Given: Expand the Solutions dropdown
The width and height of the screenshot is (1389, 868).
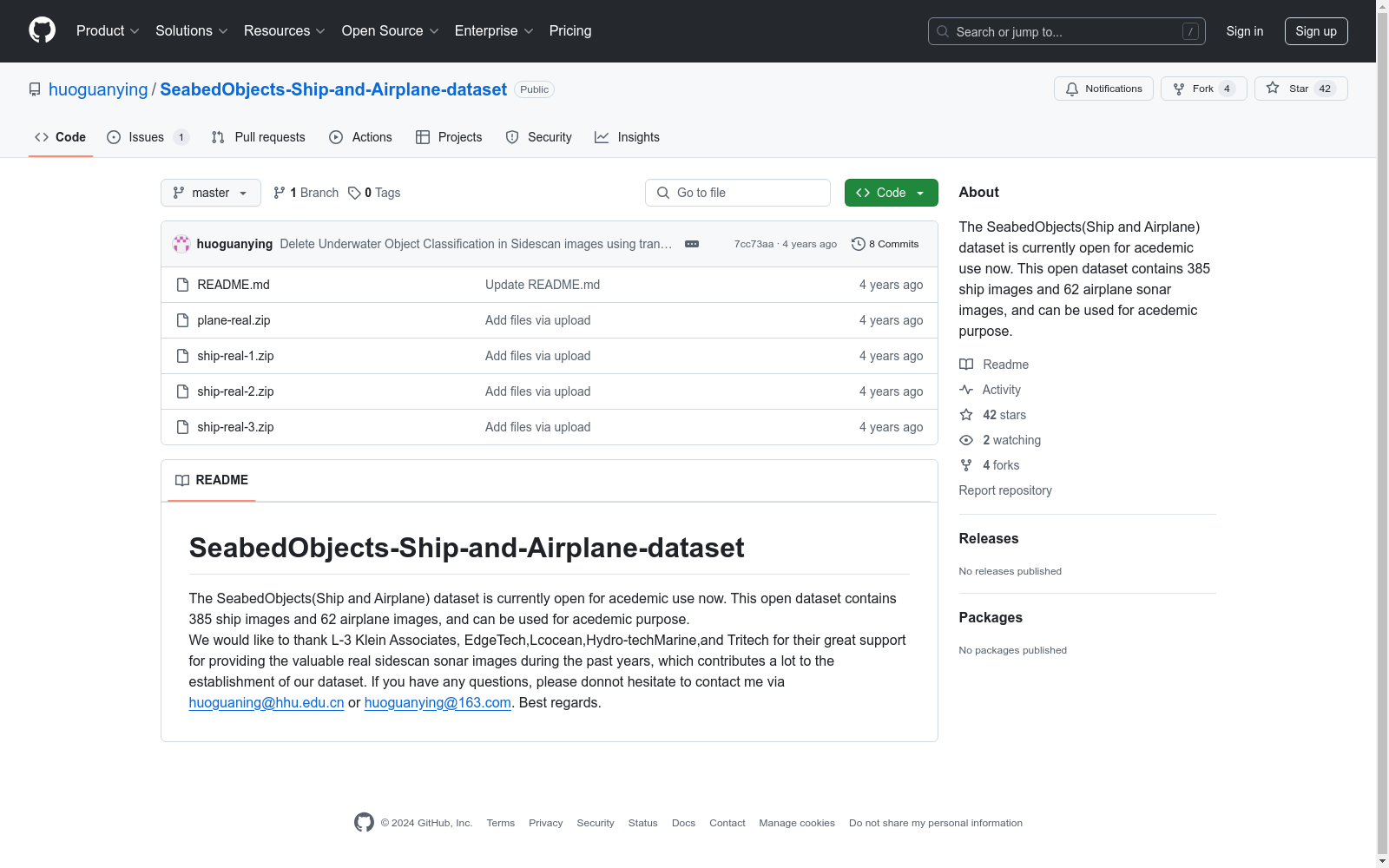Looking at the screenshot, I should click(x=191, y=30).
